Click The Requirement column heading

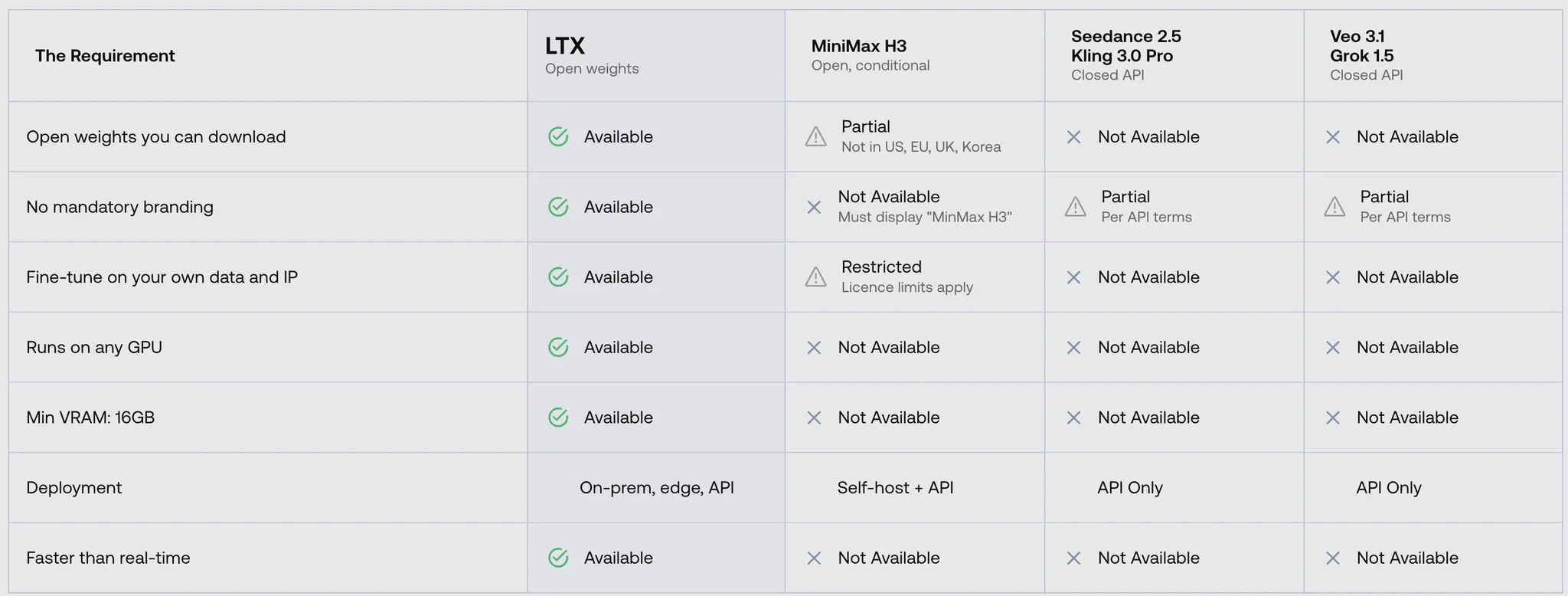[105, 56]
